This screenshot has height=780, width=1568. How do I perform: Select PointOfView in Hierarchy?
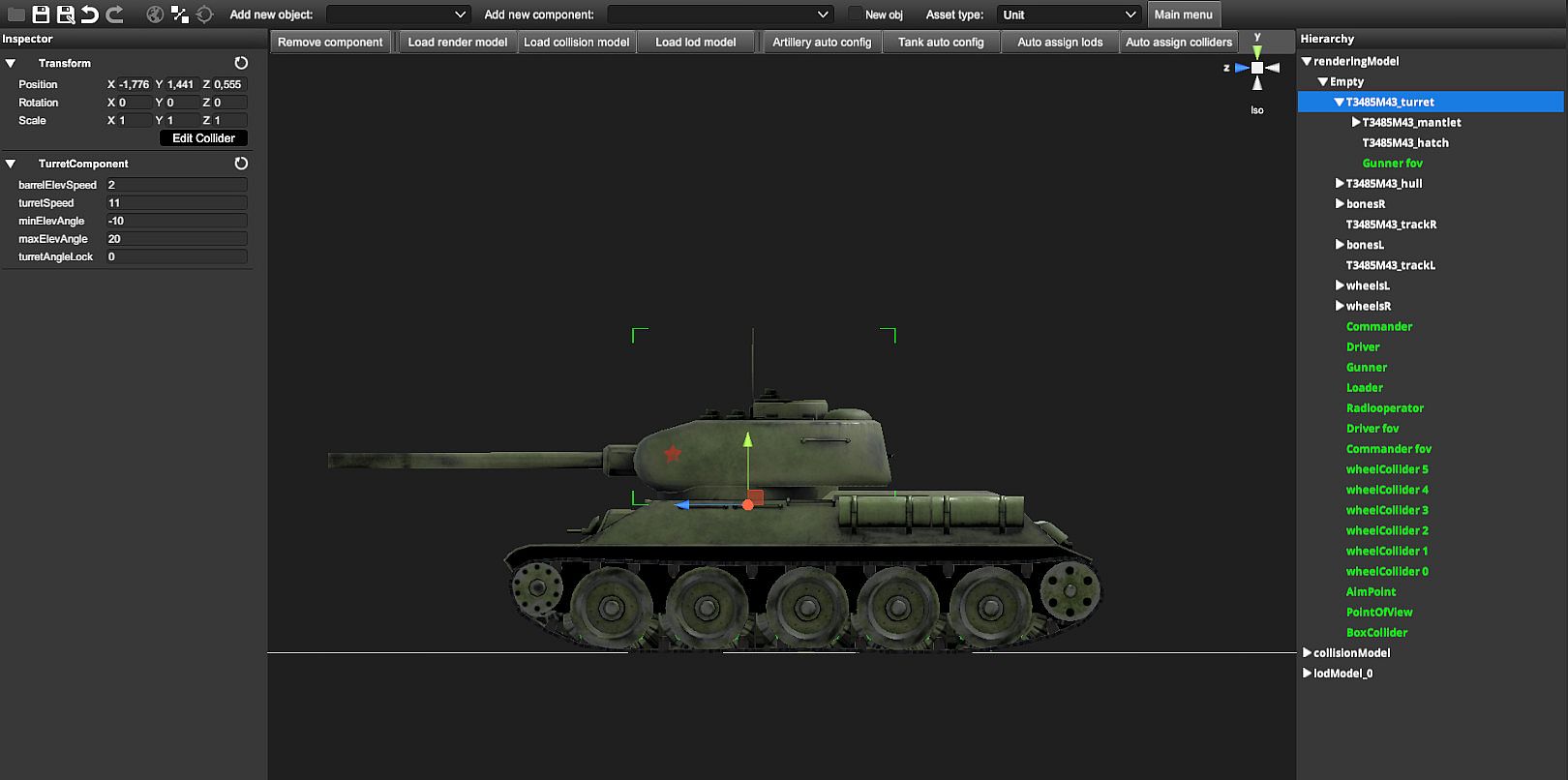[x=1379, y=612]
